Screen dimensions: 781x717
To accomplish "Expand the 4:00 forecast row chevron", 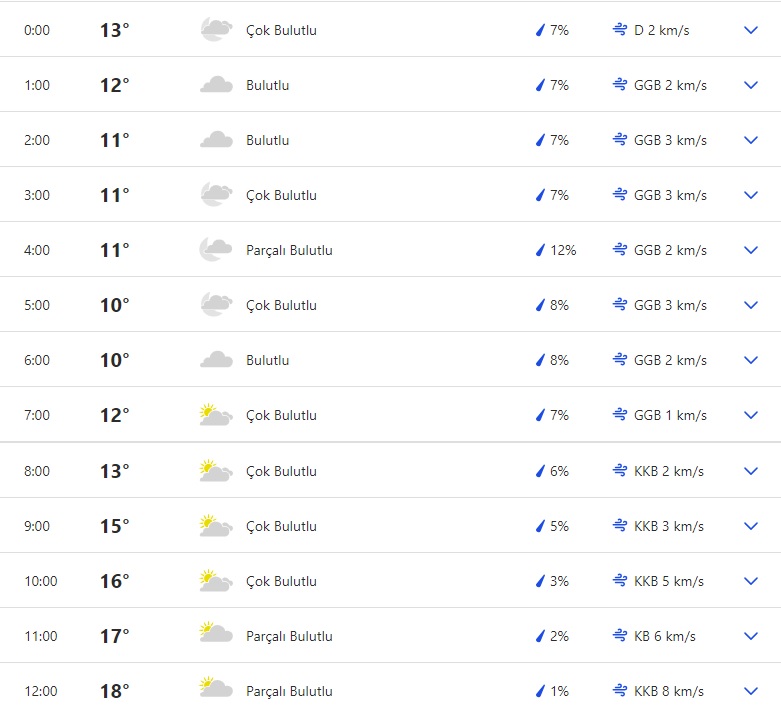I will coord(751,250).
